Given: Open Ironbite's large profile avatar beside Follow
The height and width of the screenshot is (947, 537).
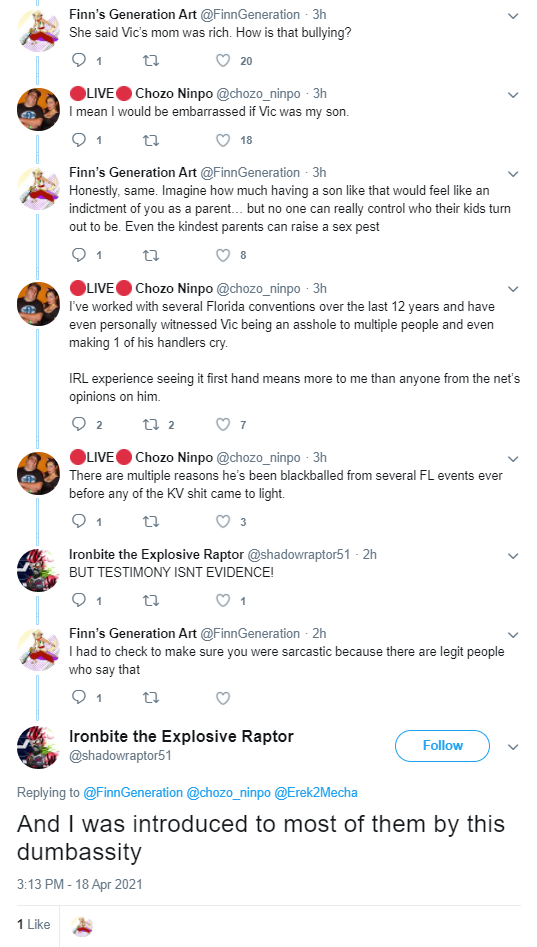Looking at the screenshot, I should pyautogui.click(x=38, y=748).
